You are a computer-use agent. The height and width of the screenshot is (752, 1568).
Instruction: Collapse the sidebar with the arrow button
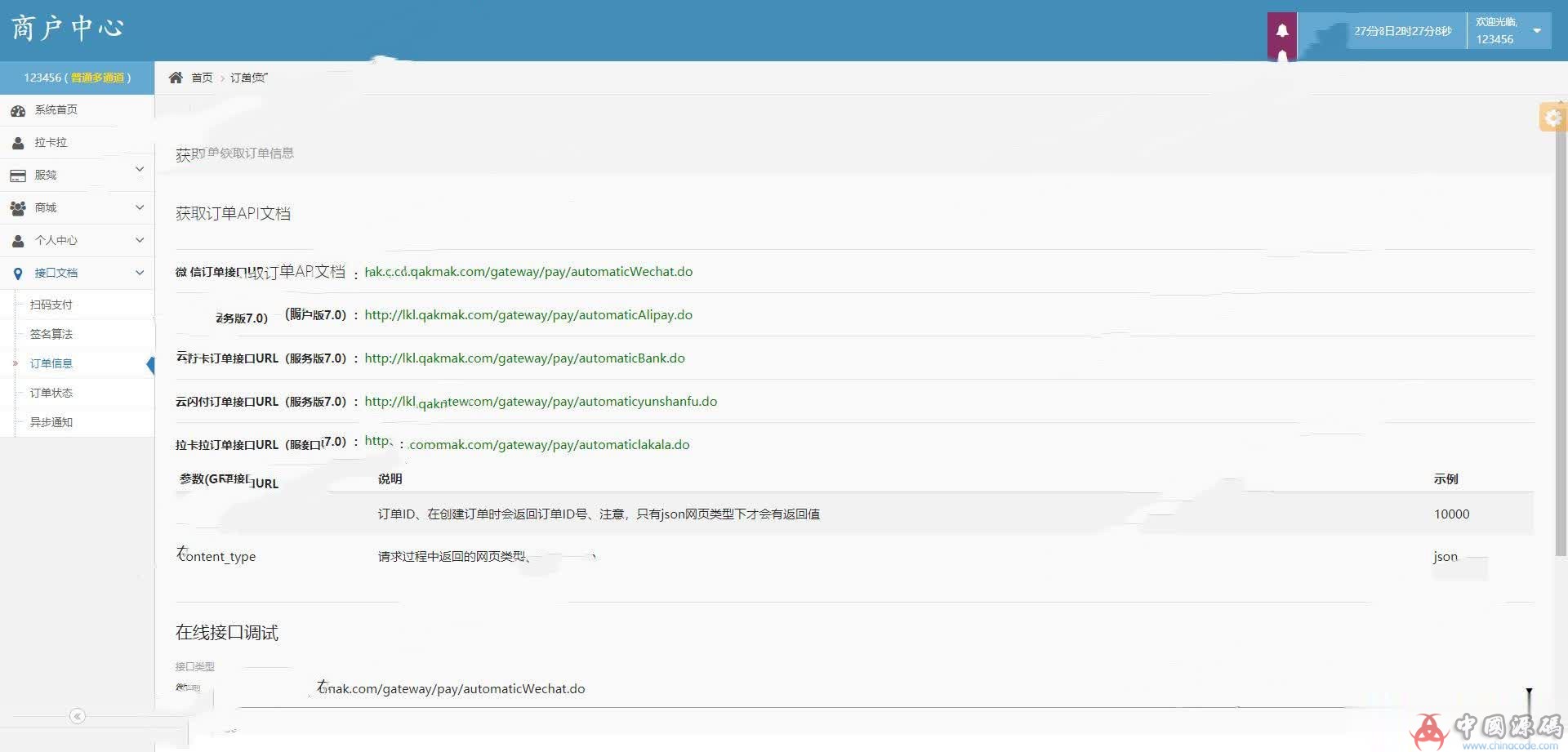click(78, 716)
